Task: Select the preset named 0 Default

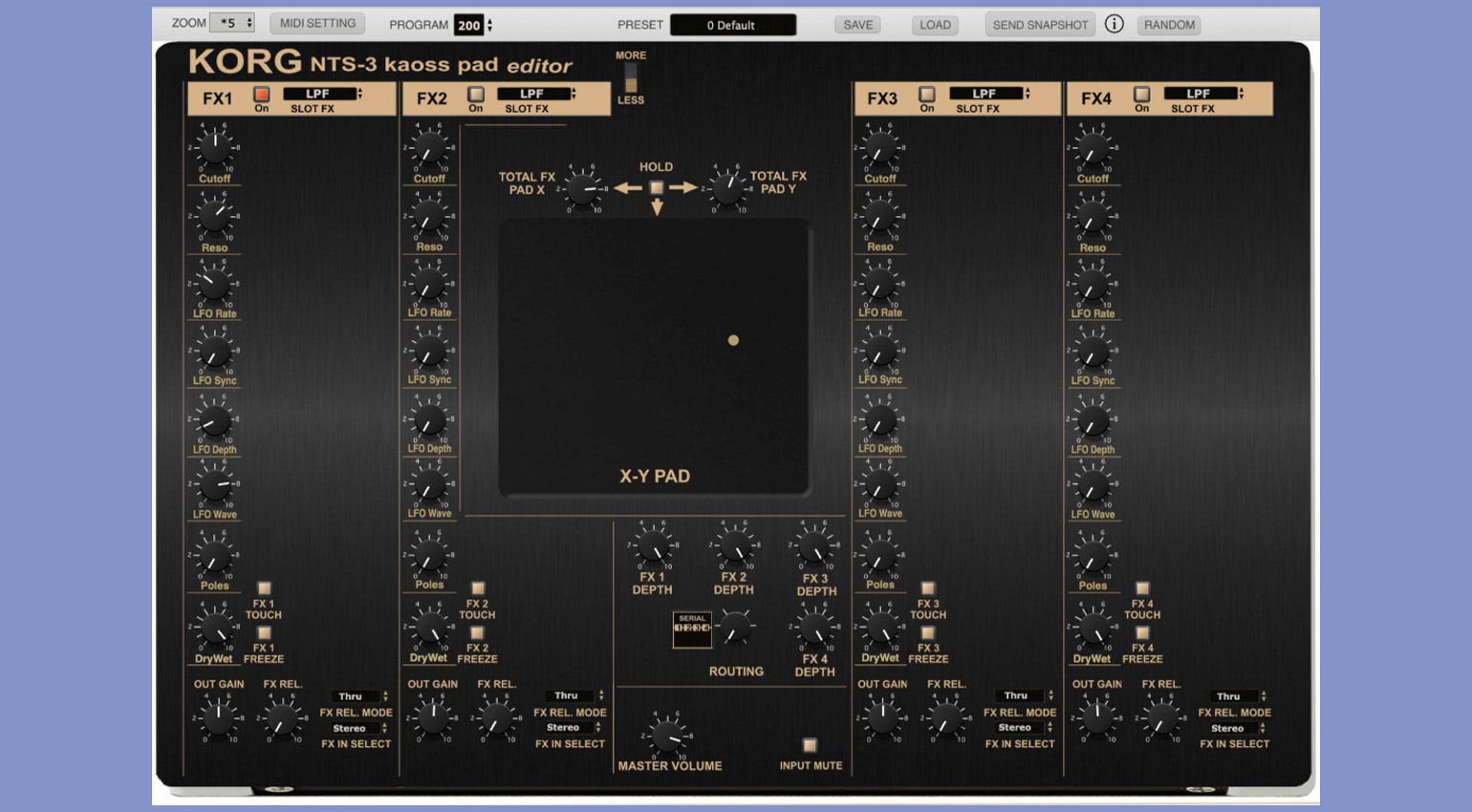Action: [x=733, y=24]
